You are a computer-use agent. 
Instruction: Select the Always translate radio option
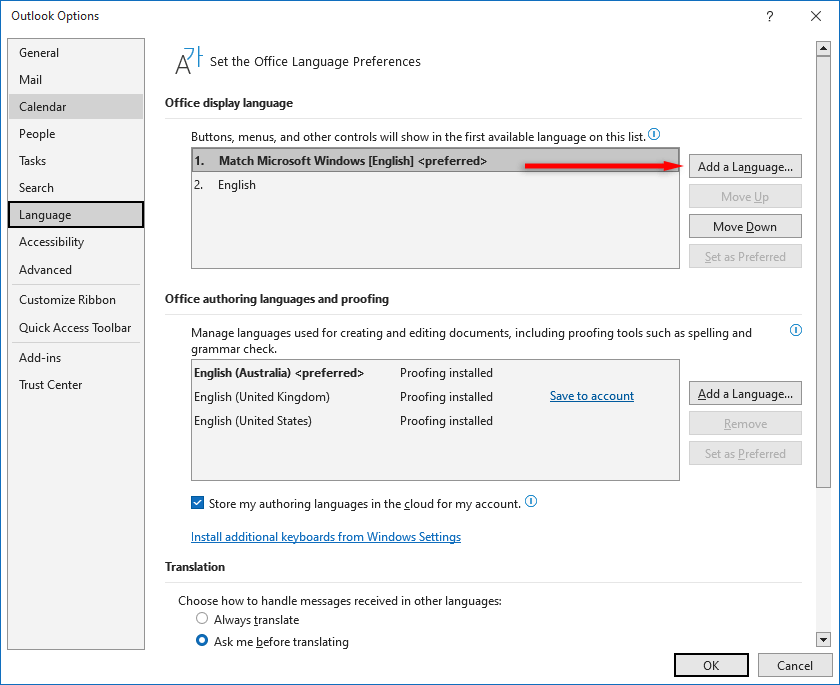point(202,619)
